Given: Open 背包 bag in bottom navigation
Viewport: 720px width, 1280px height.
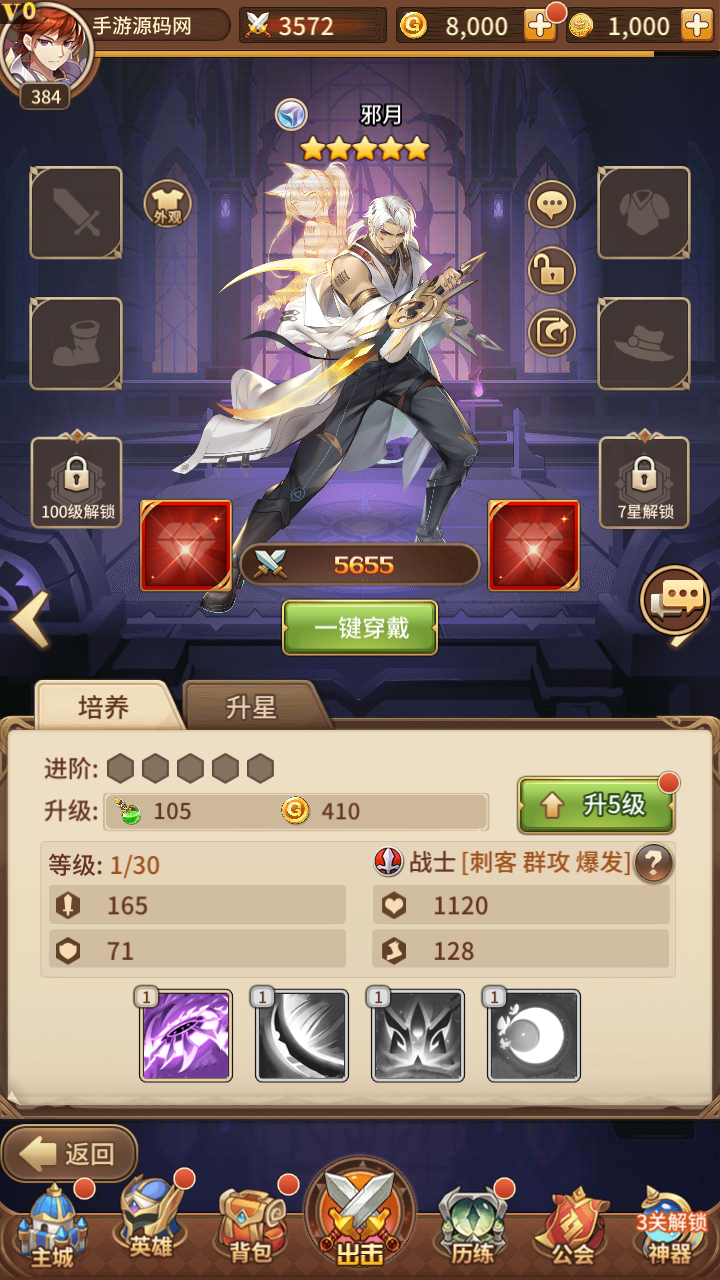Looking at the screenshot, I should 252,1225.
